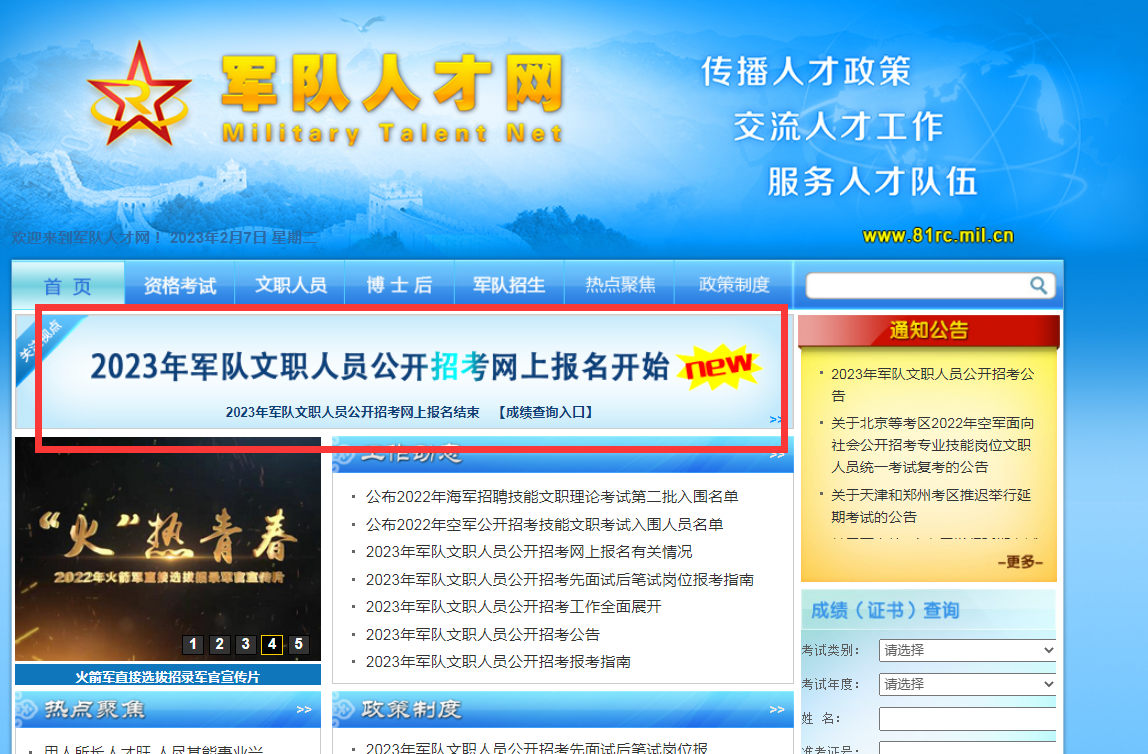This screenshot has width=1148, height=754.
Task: Open 2023年军队文职人员公开招考报考指南
Action: [498, 662]
